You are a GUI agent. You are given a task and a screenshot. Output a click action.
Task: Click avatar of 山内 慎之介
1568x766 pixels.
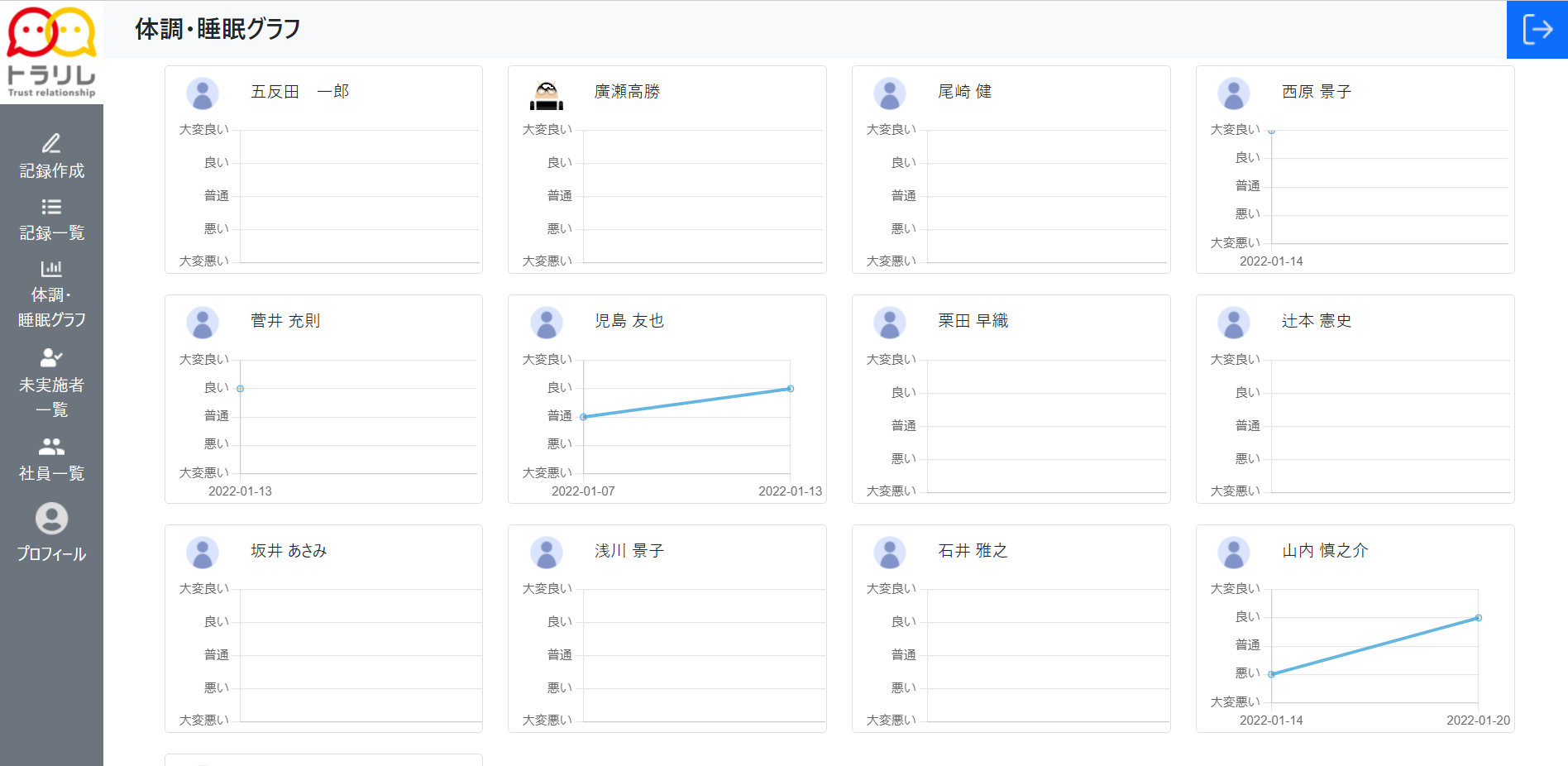point(1234,553)
